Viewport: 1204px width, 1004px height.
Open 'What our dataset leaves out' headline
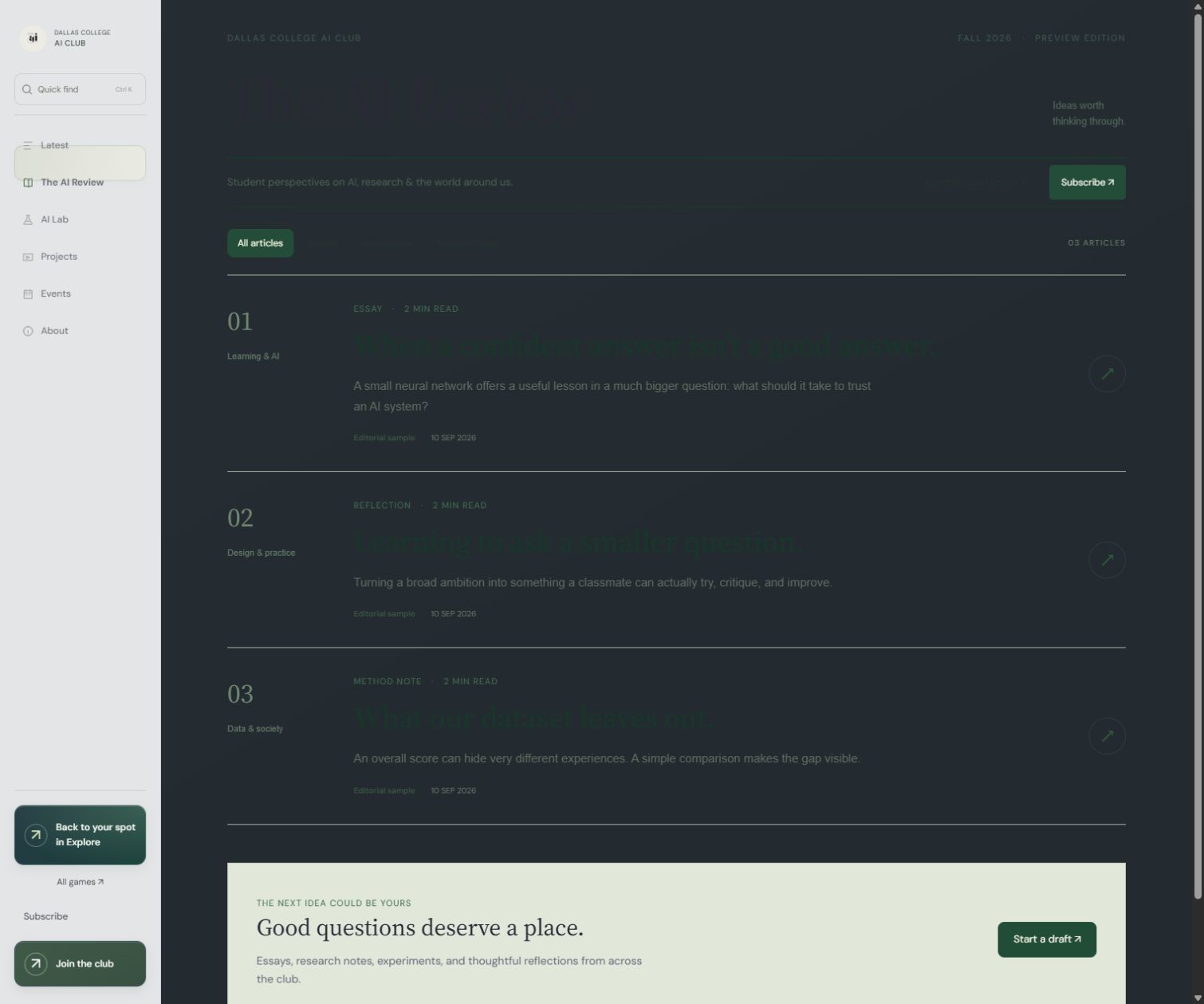(x=533, y=718)
